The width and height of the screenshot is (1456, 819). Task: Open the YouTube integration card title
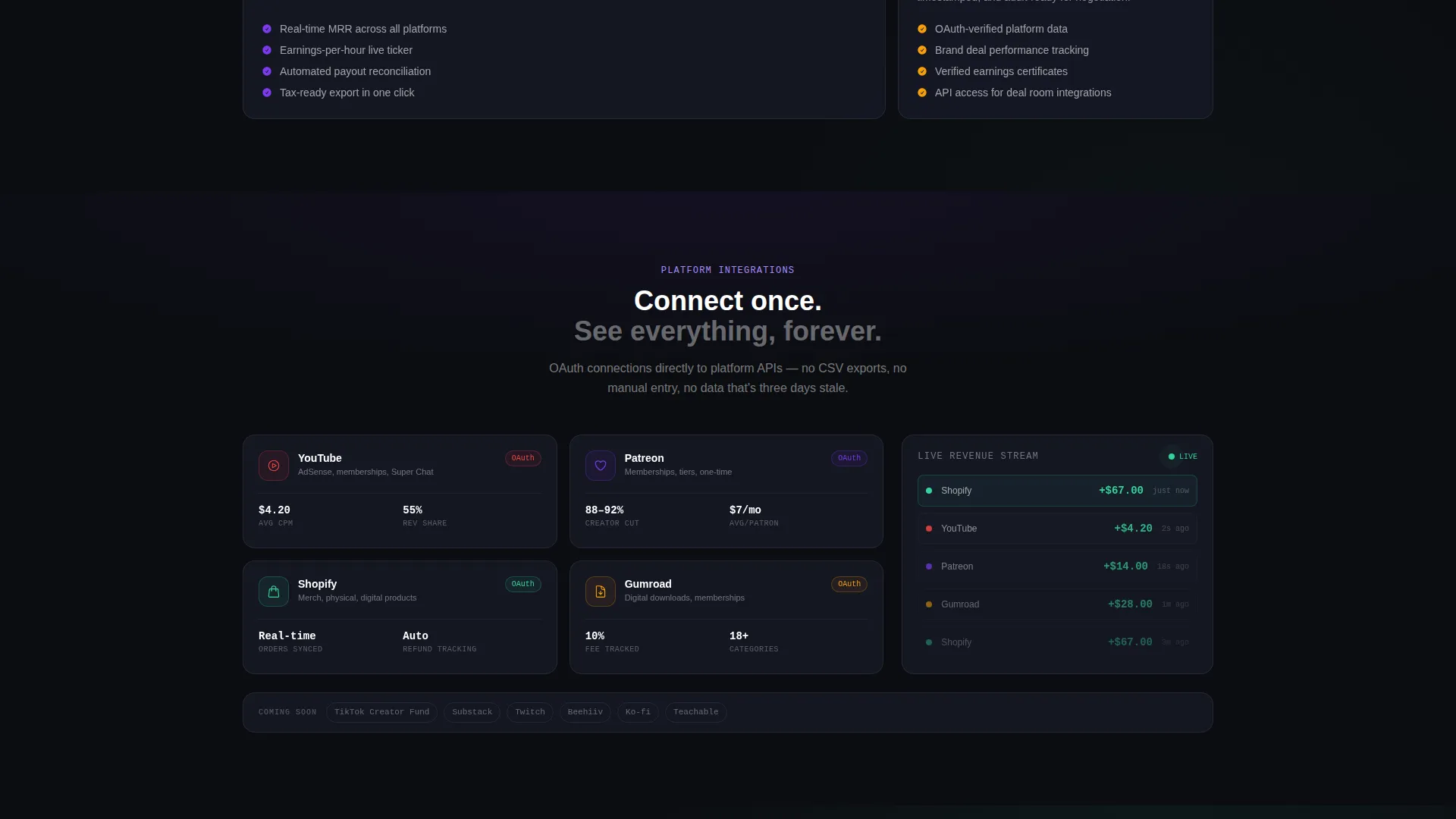tap(319, 458)
